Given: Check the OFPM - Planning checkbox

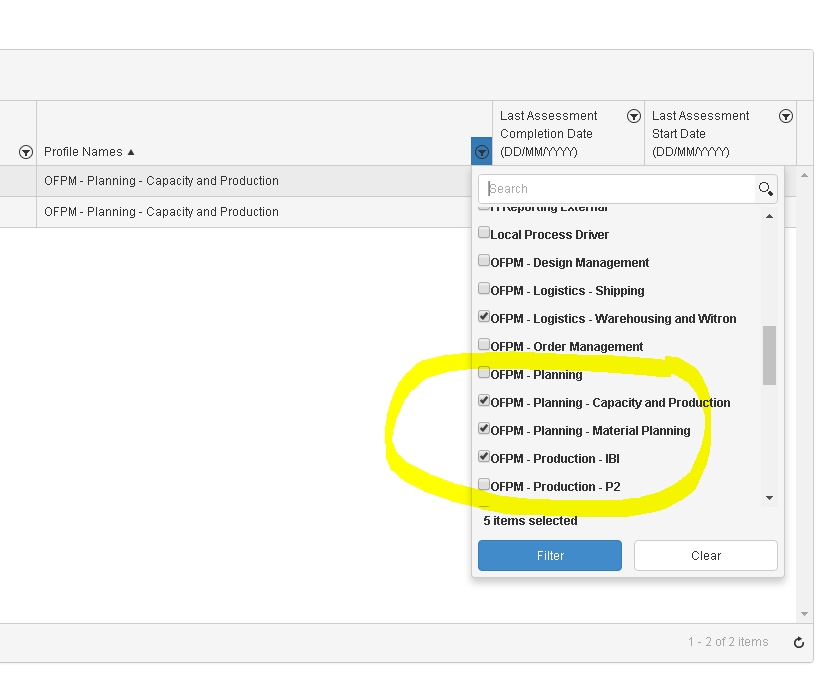Looking at the screenshot, I should pos(484,373).
